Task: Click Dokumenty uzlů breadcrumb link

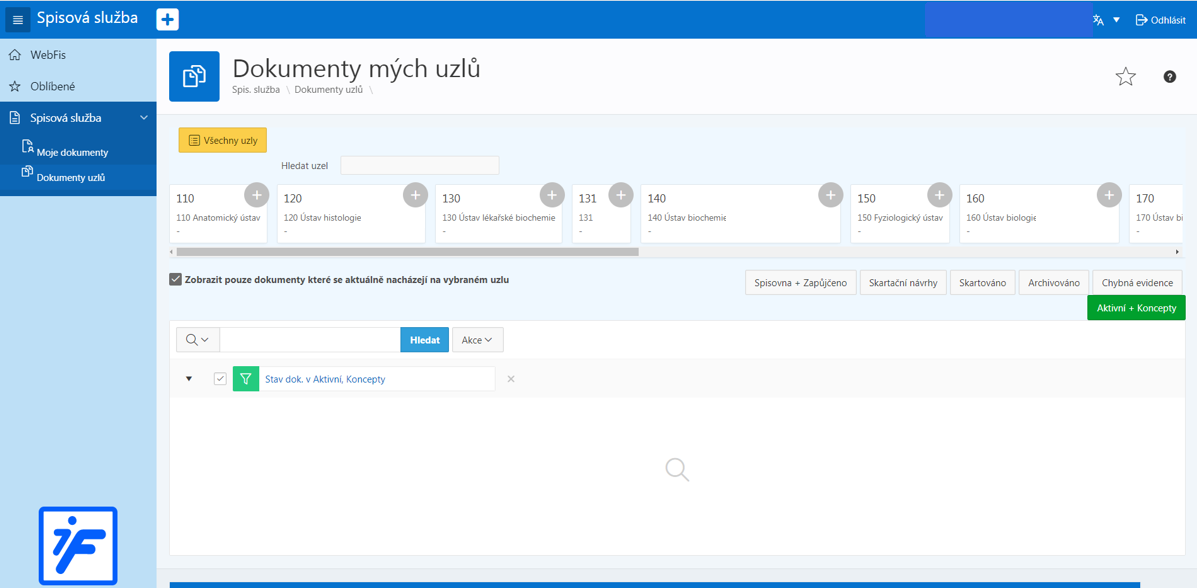Action: point(330,89)
